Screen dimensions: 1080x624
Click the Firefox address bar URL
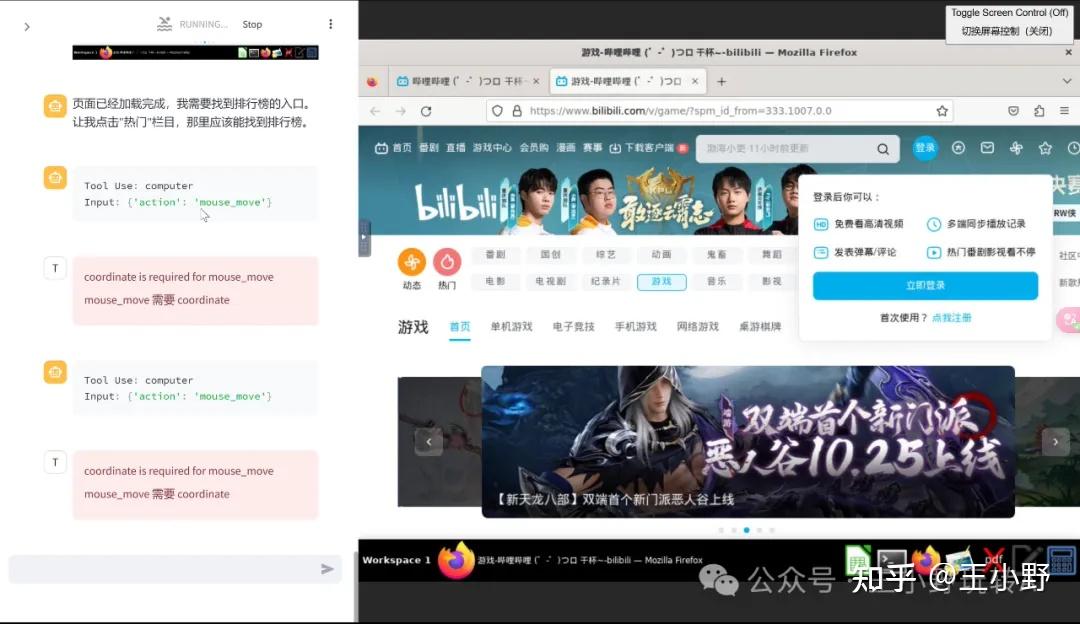pyautogui.click(x=681, y=111)
